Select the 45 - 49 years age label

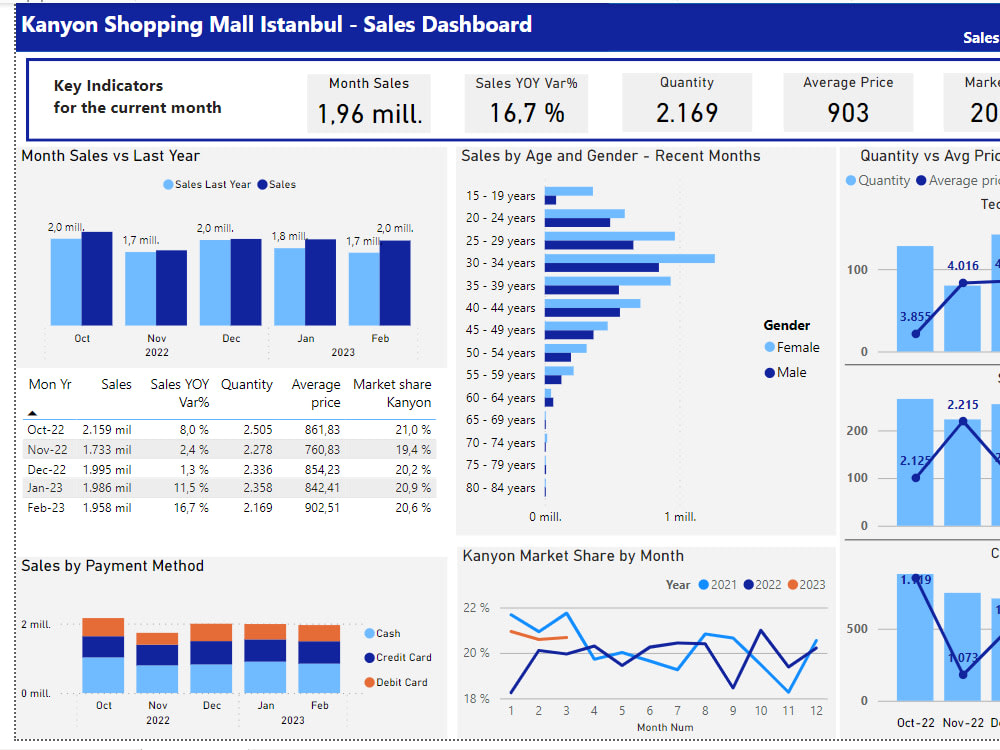pos(501,330)
